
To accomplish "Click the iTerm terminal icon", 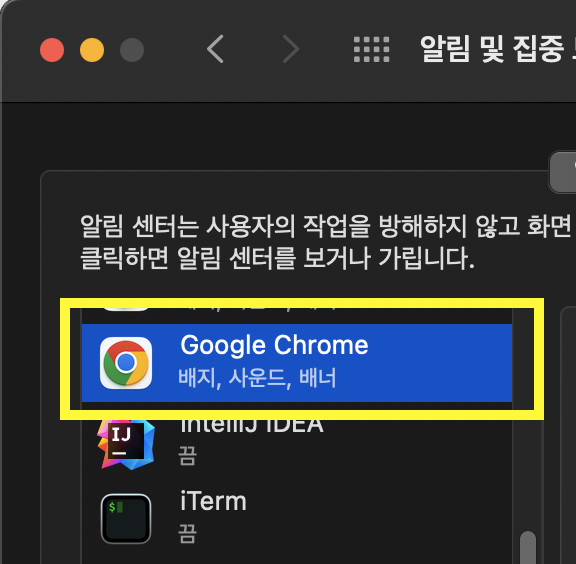I will tap(126, 519).
